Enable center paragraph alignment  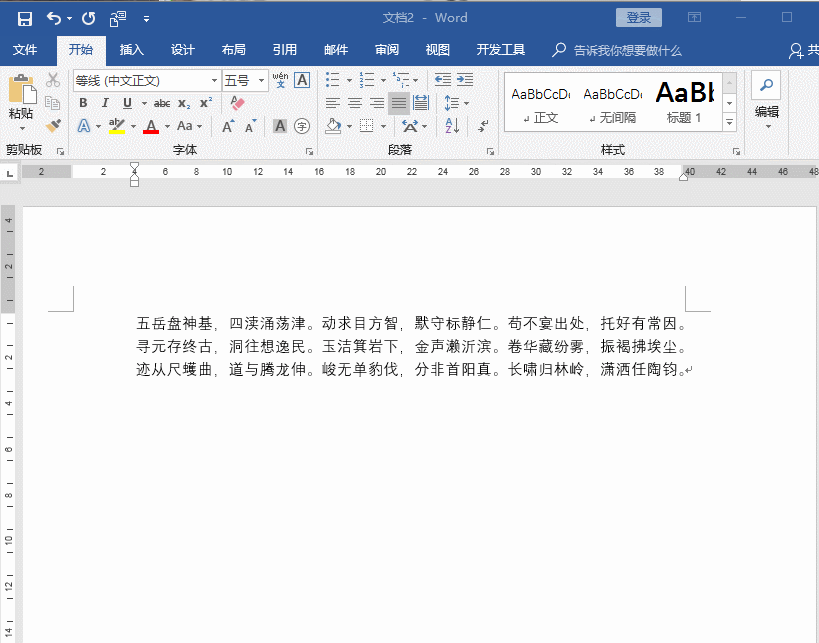pos(354,102)
